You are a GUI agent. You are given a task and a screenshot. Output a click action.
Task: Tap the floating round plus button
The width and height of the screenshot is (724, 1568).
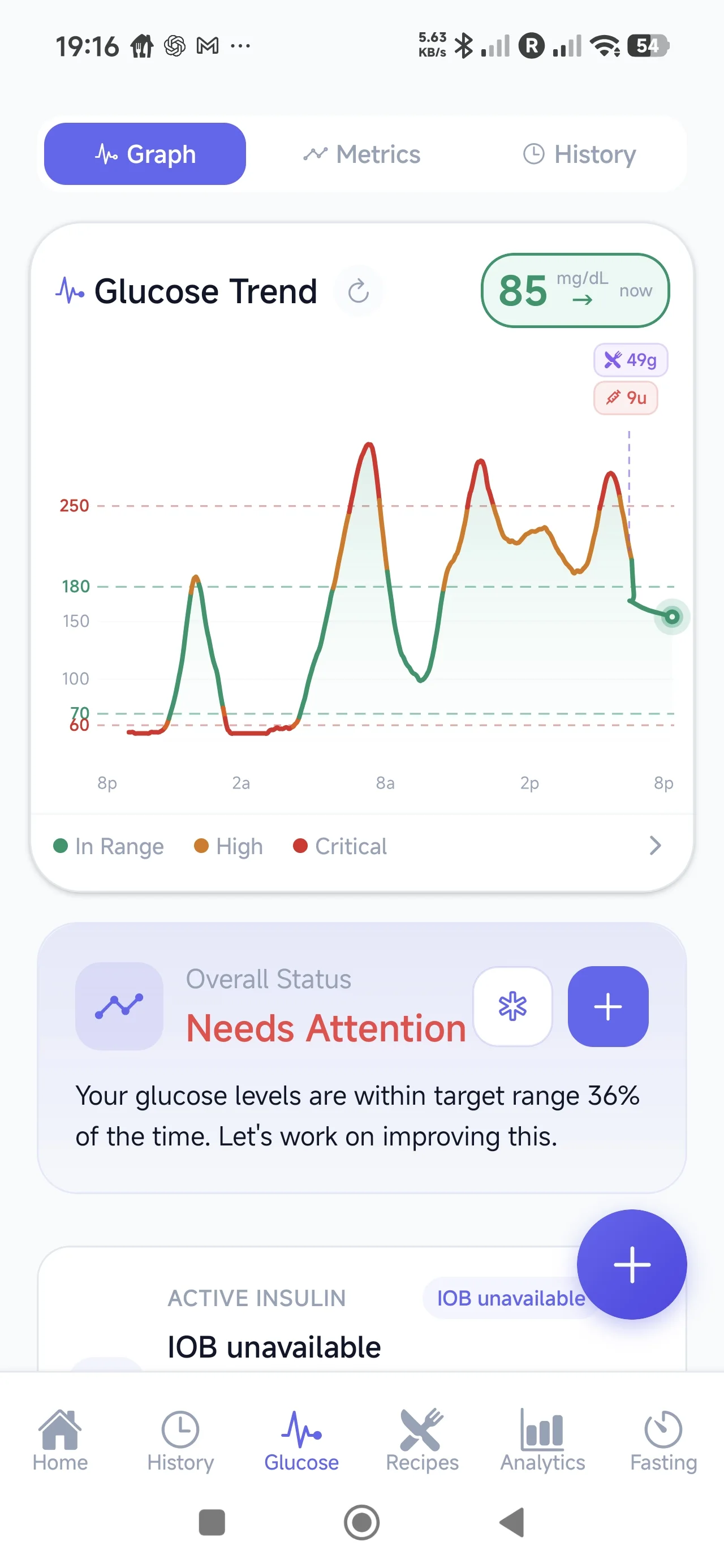pyautogui.click(x=631, y=1264)
